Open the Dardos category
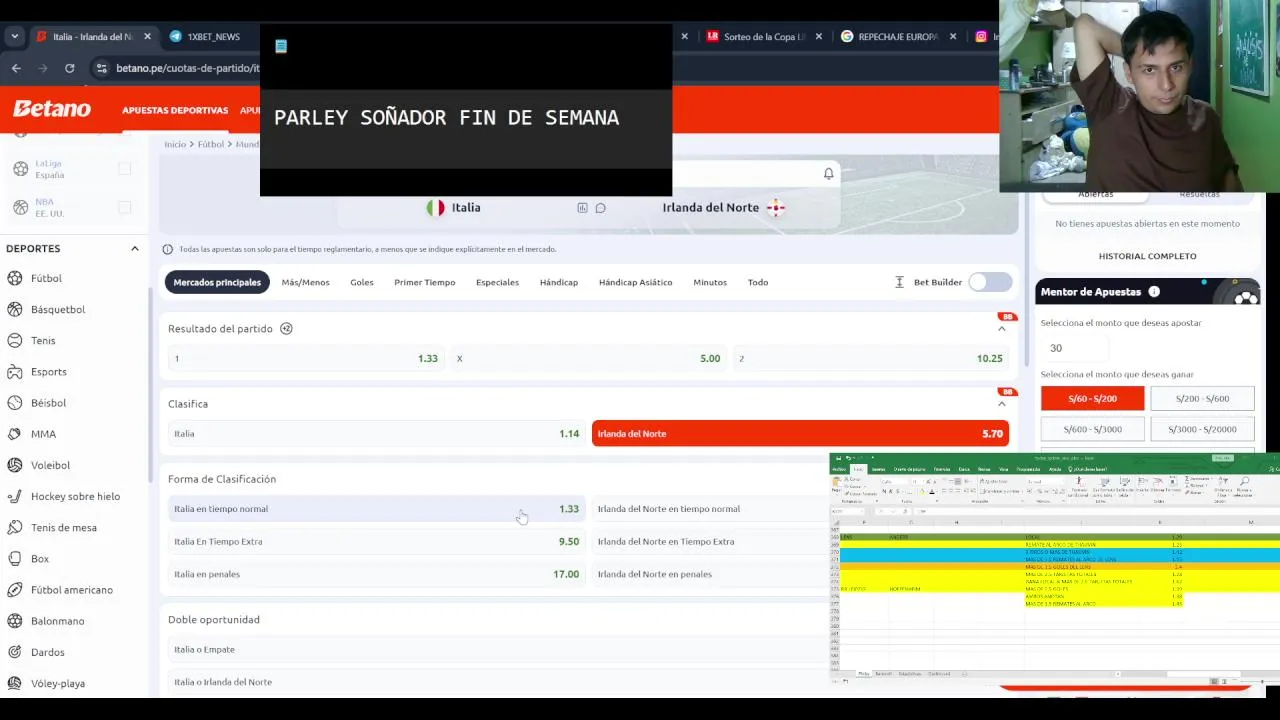The image size is (1280, 720). 48,652
